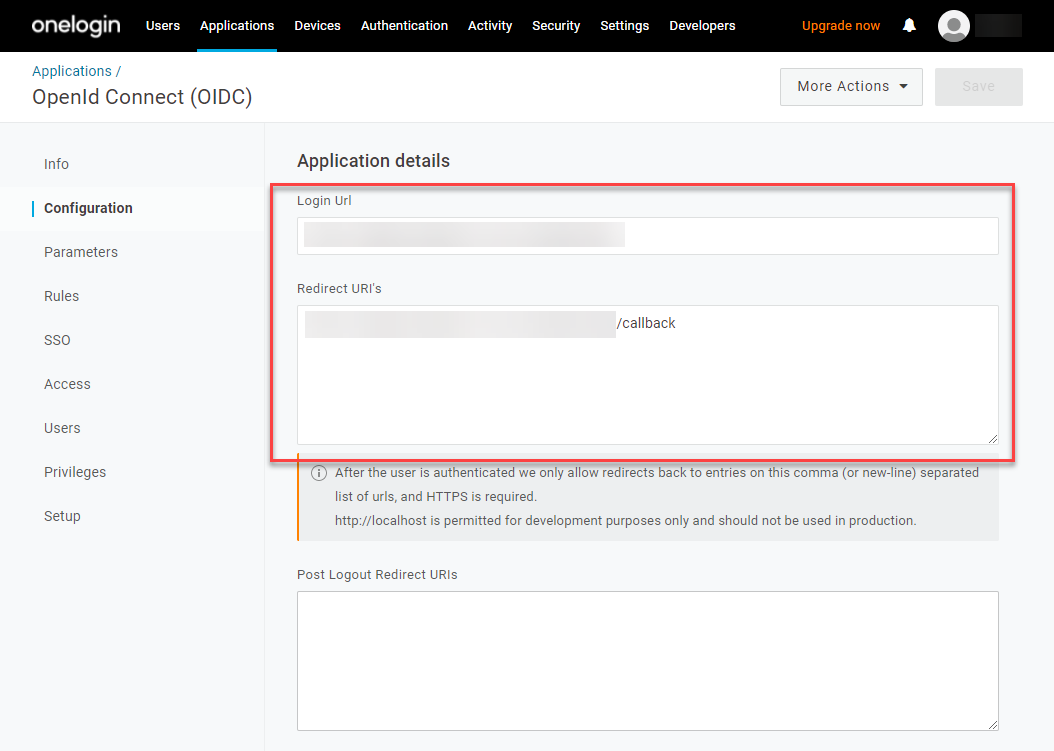Select the Configuration sidebar tab
The height and width of the screenshot is (751, 1054).
point(88,208)
